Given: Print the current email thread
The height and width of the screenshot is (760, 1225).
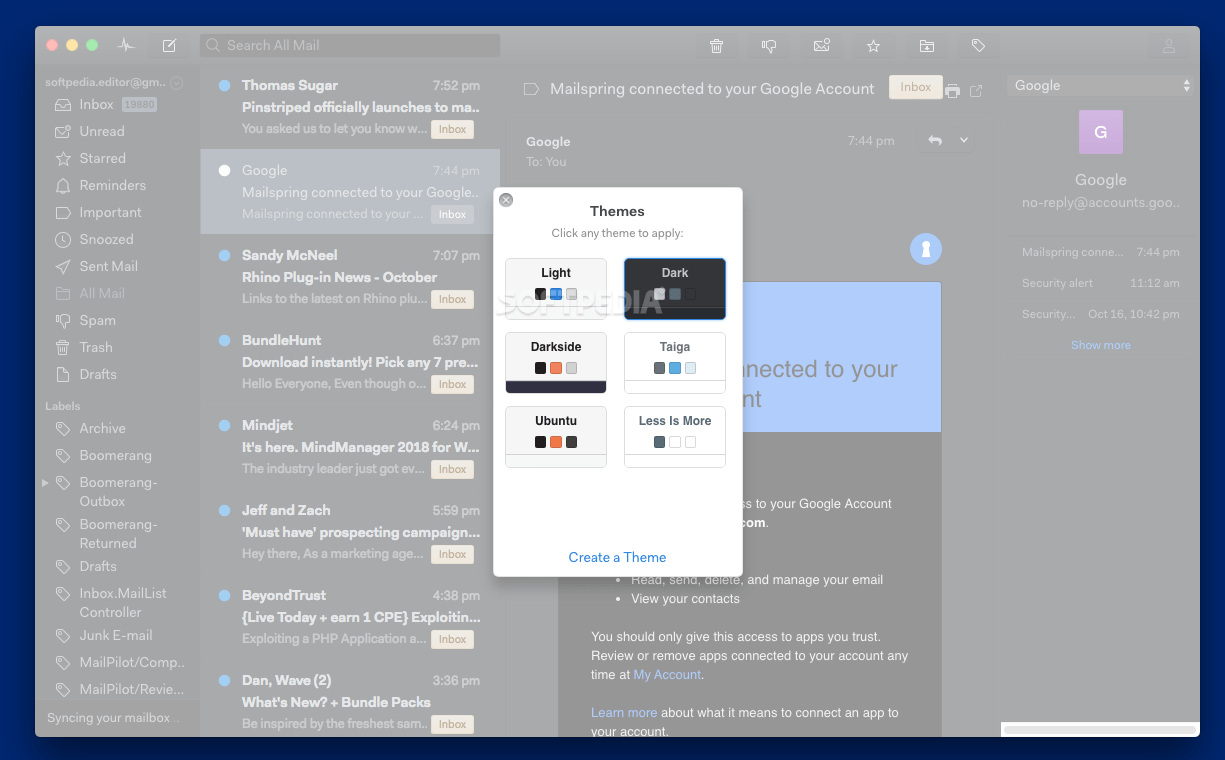Looking at the screenshot, I should (952, 91).
